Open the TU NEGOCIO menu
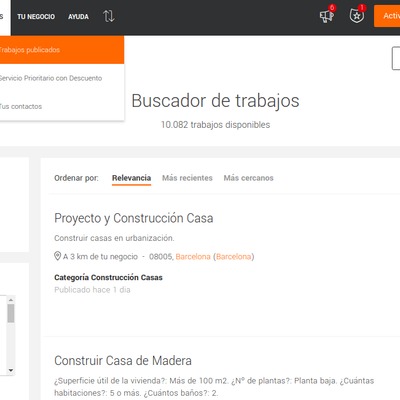 coord(36,17)
